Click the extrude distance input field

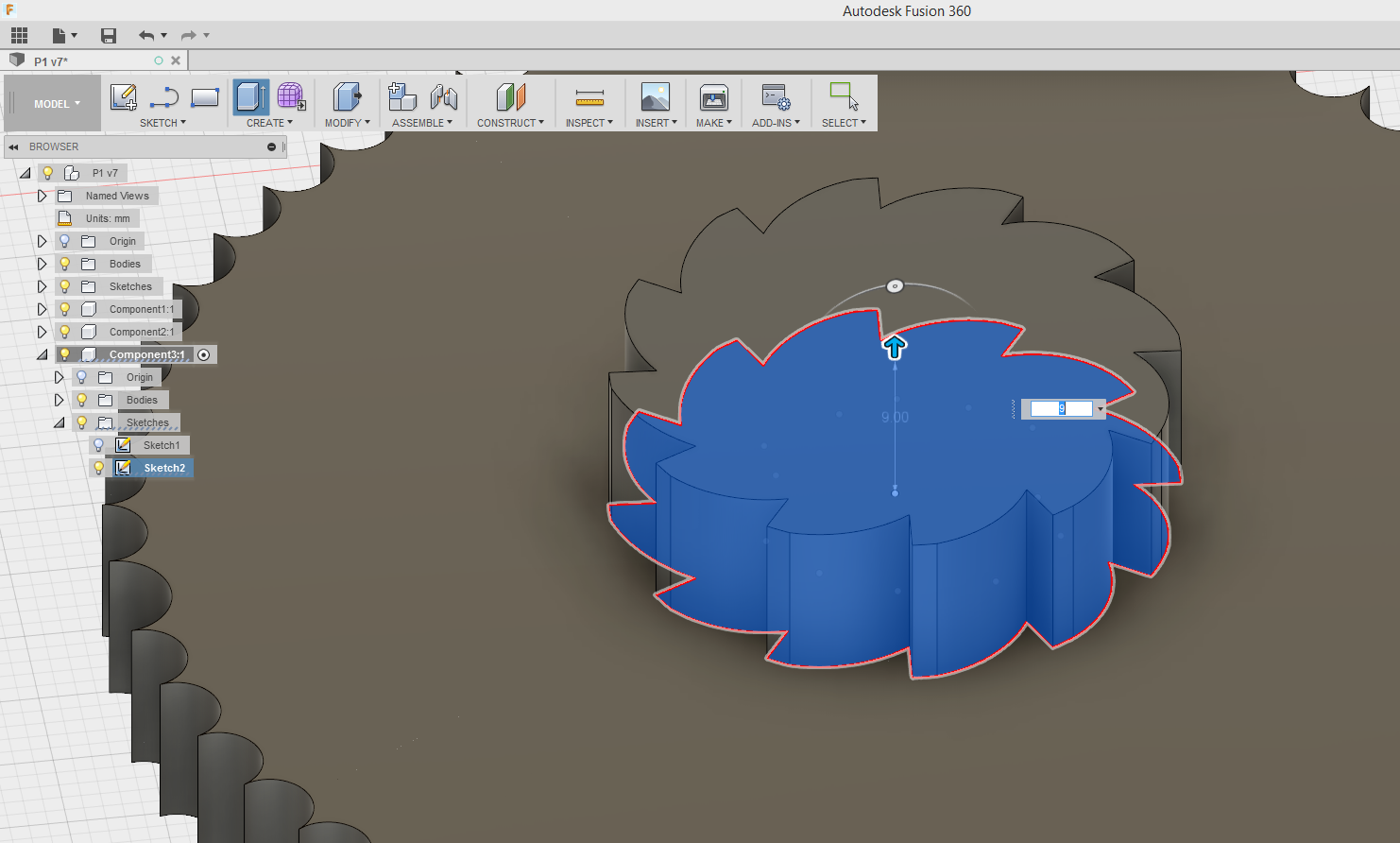pyautogui.click(x=1061, y=409)
